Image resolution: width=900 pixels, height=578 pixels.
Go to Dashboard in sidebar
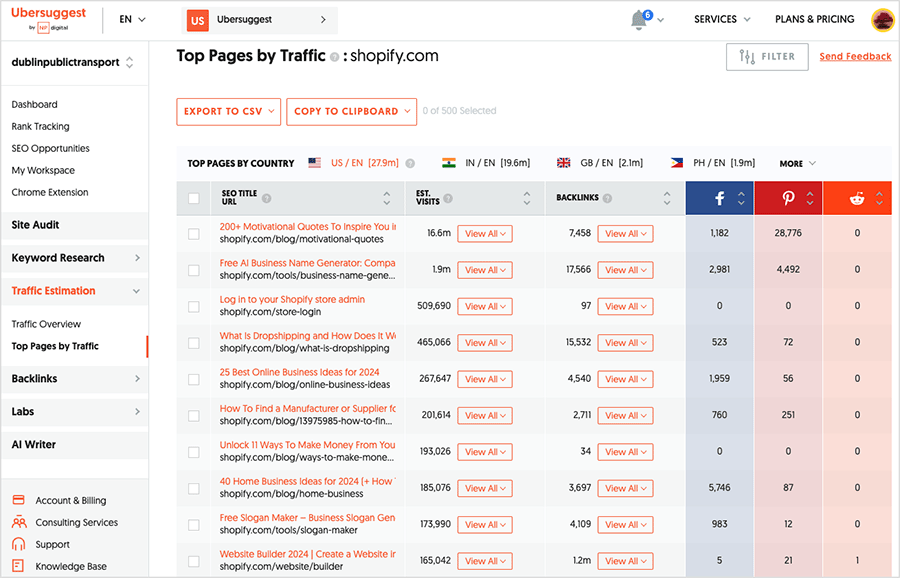[34, 104]
